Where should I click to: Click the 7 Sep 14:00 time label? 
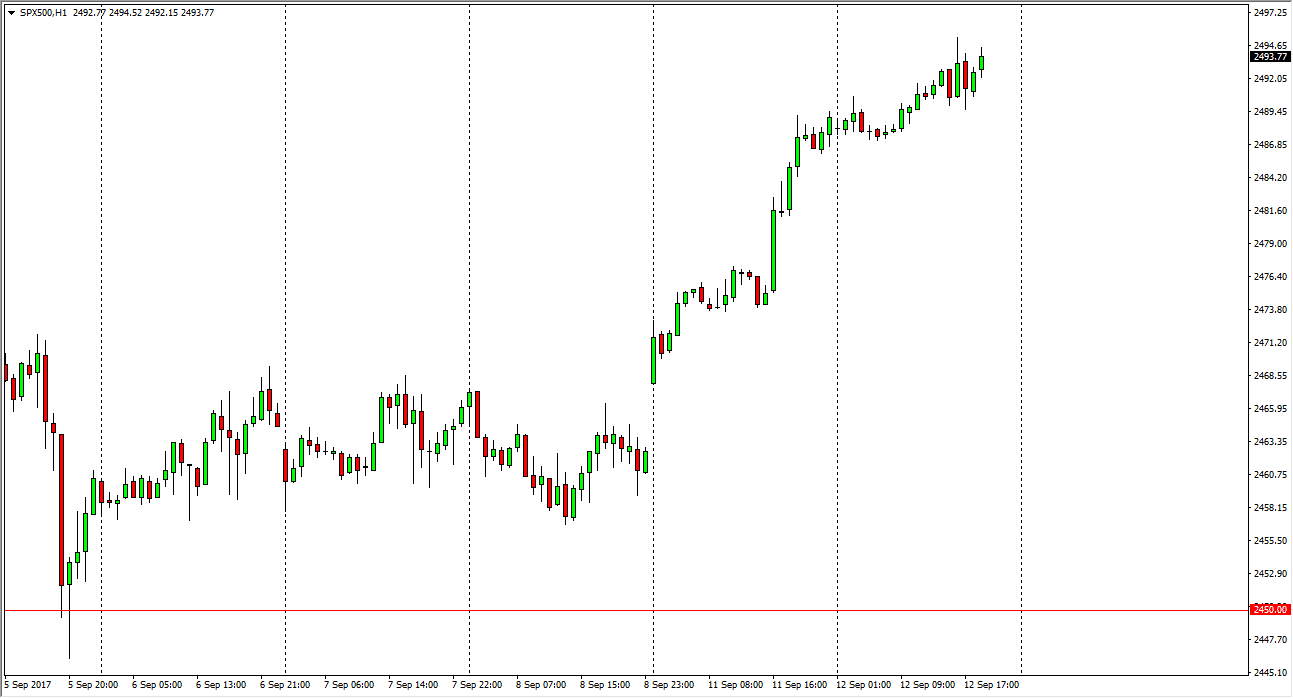(x=415, y=685)
